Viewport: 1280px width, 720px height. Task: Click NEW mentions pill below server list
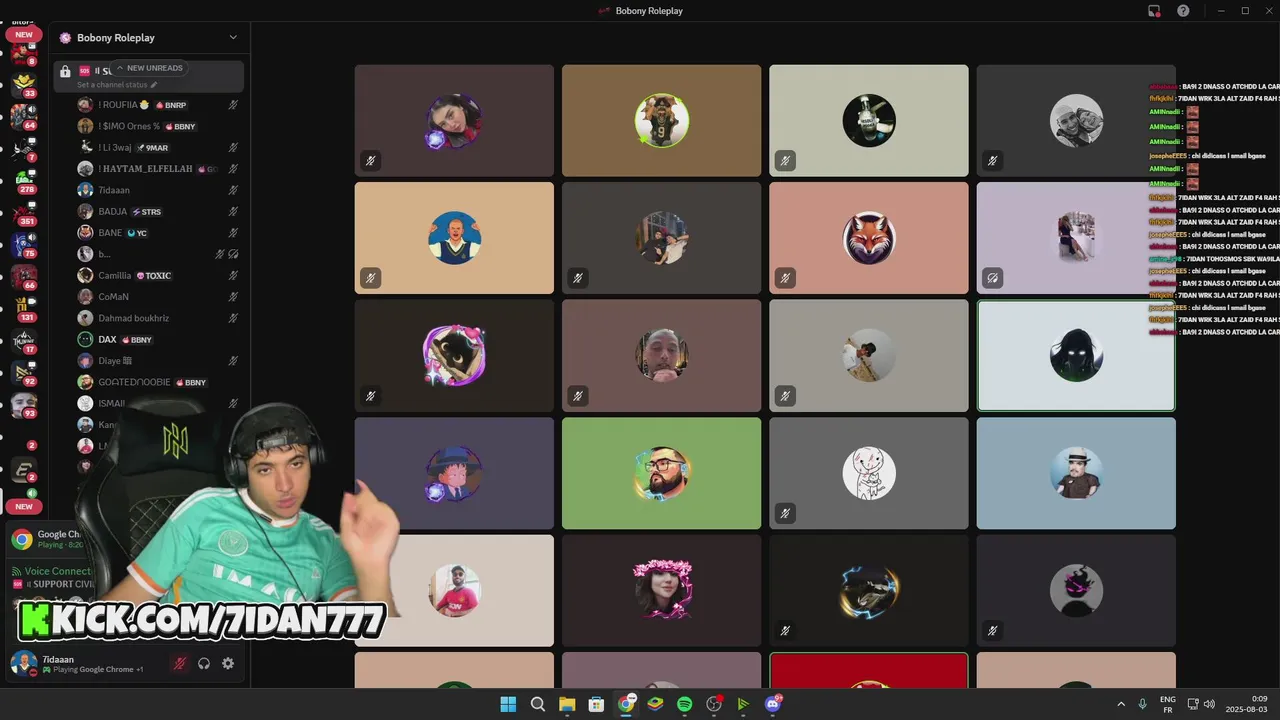pyautogui.click(x=24, y=507)
